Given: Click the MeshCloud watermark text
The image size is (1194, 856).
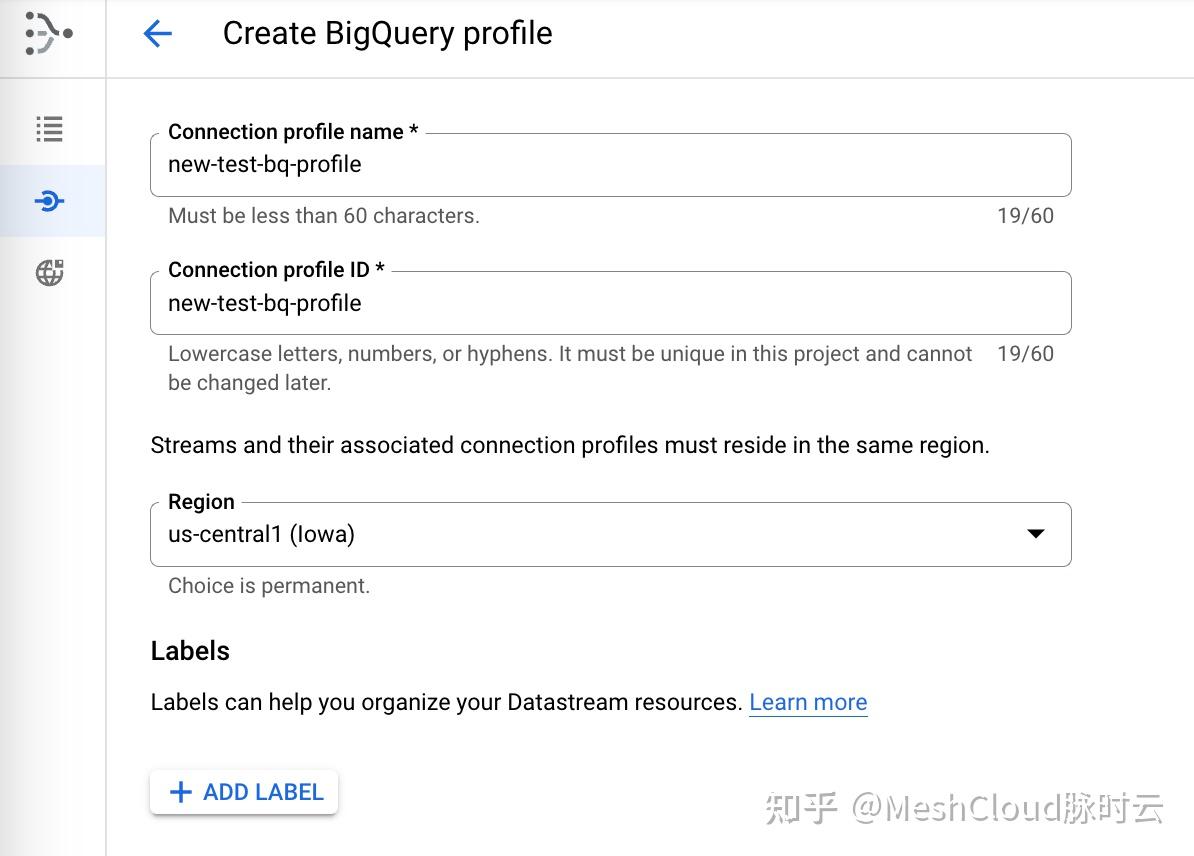Looking at the screenshot, I should point(964,808).
